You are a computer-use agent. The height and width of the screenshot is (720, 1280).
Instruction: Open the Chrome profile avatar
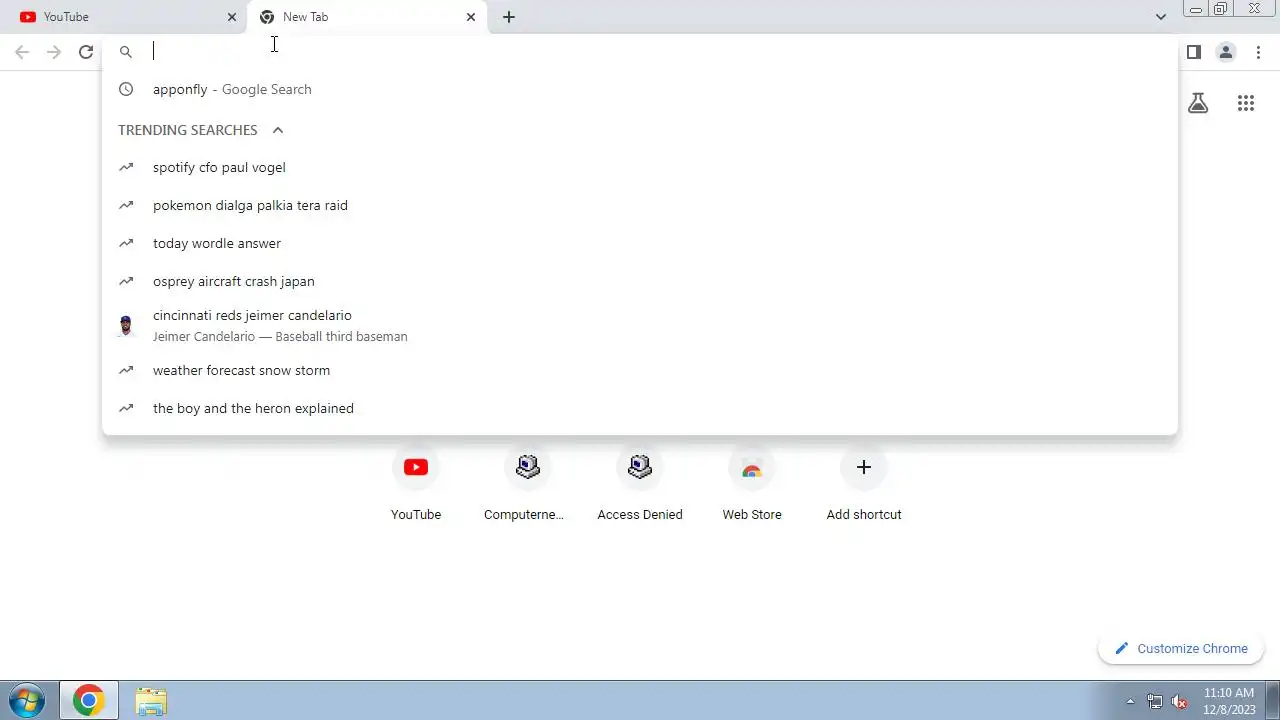[1226, 52]
